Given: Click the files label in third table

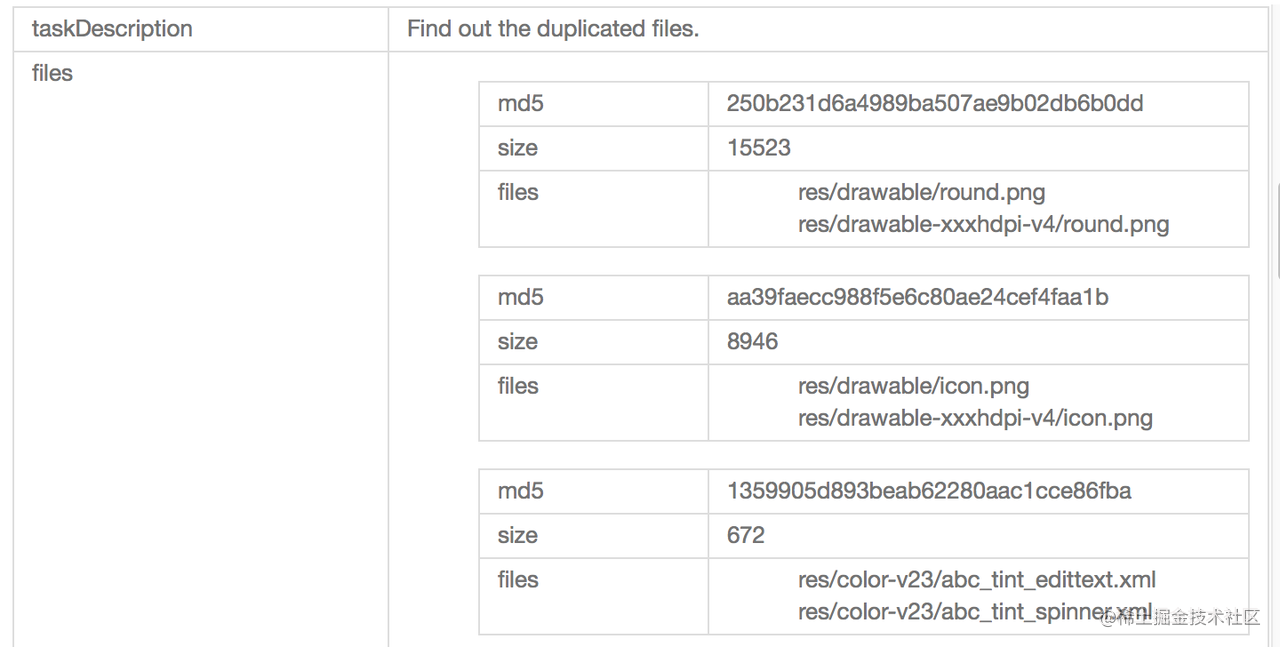Looking at the screenshot, I should tap(518, 579).
